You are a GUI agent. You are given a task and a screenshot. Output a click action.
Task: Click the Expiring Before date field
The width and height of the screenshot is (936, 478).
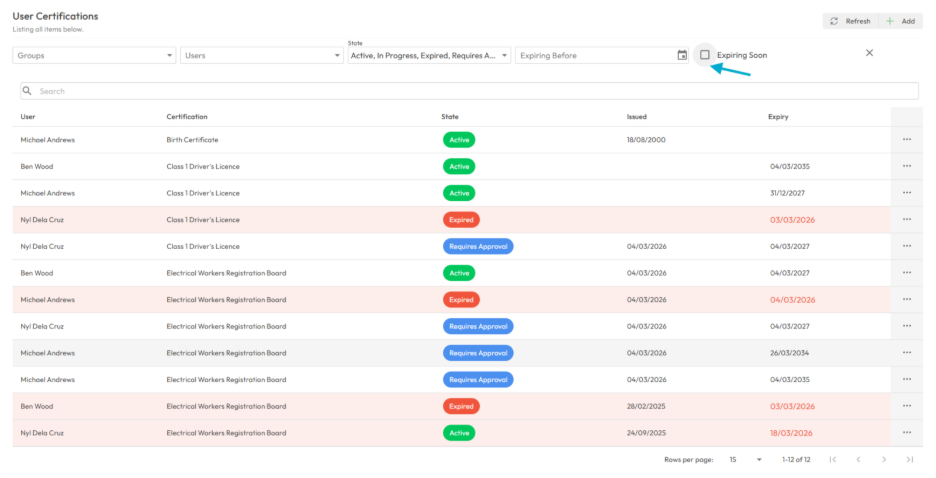pos(594,56)
